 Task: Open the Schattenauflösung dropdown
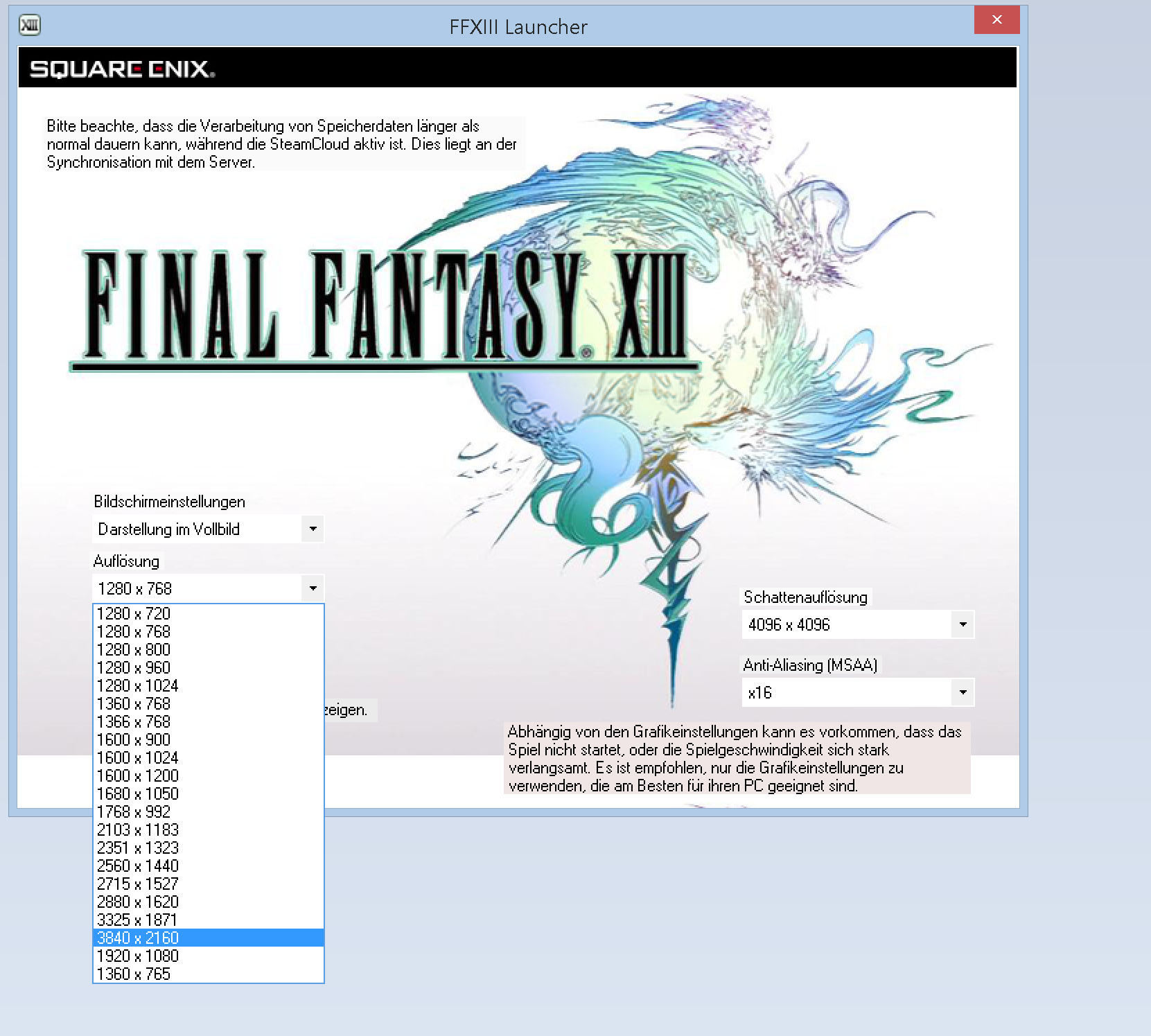pyautogui.click(x=858, y=624)
